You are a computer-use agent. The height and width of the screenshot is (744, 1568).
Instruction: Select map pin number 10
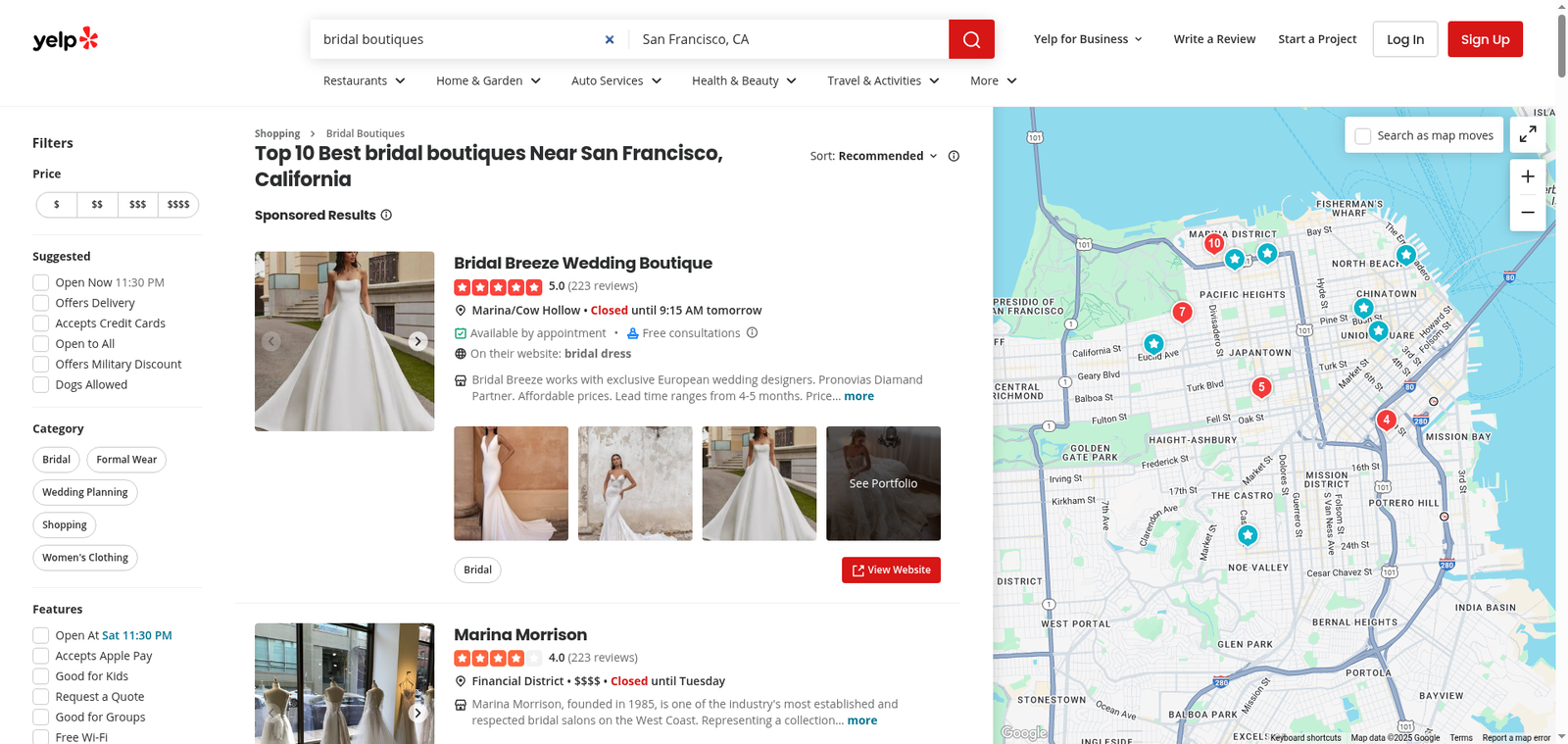tap(1214, 244)
